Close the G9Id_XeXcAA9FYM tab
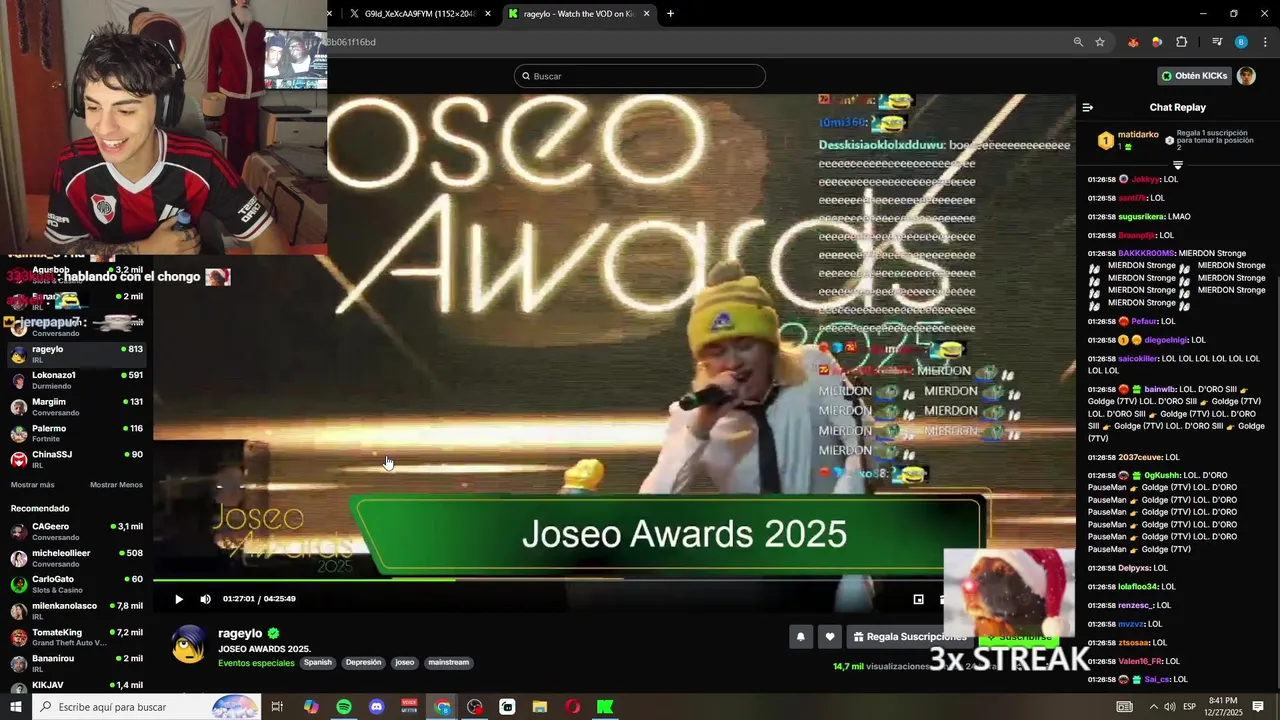Viewport: 1280px width, 720px height. point(488,14)
